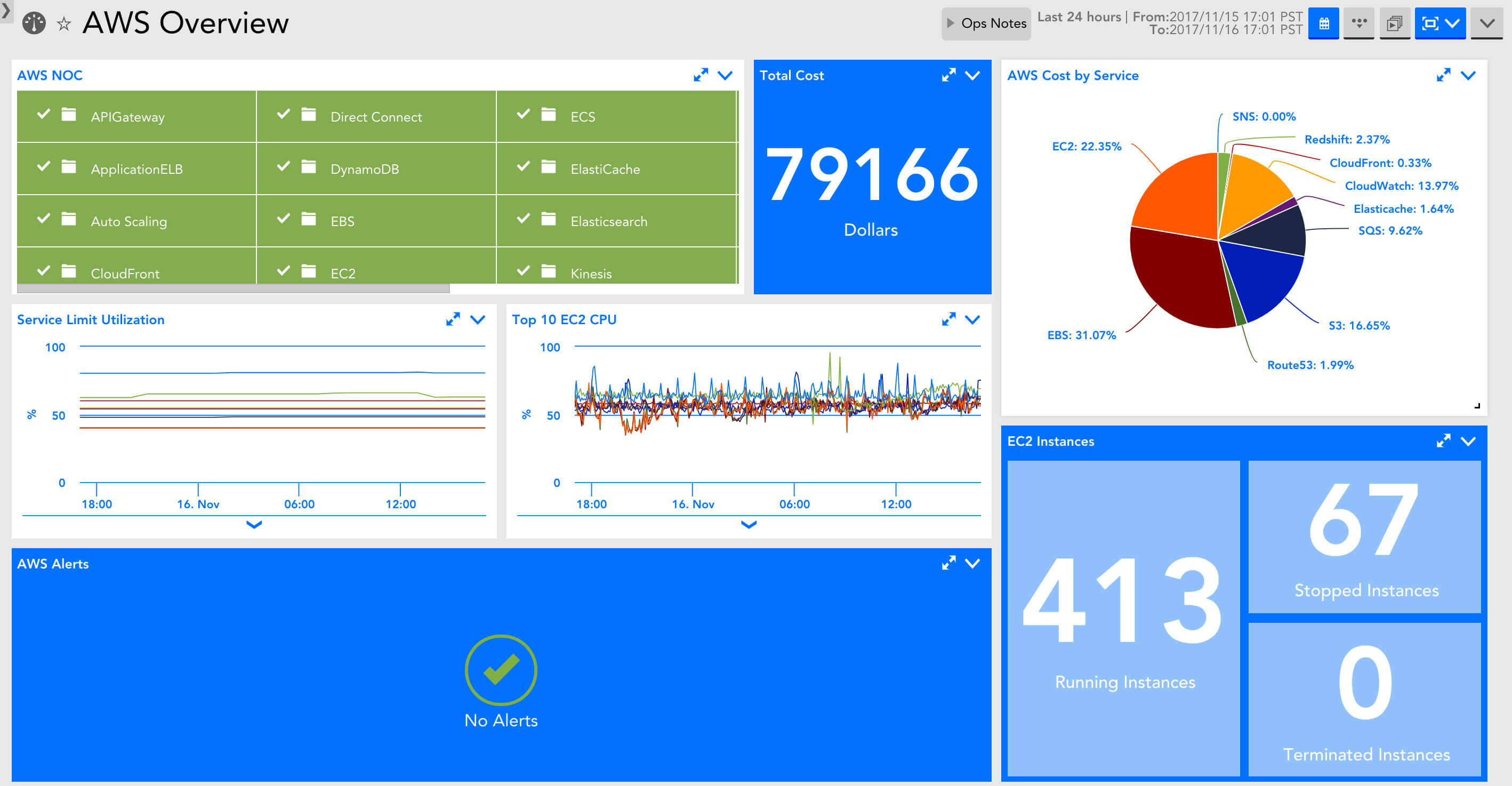Viewport: 1512px width, 786px height.
Task: Click the Redshift: 2.37% pie label
Action: [1347, 139]
